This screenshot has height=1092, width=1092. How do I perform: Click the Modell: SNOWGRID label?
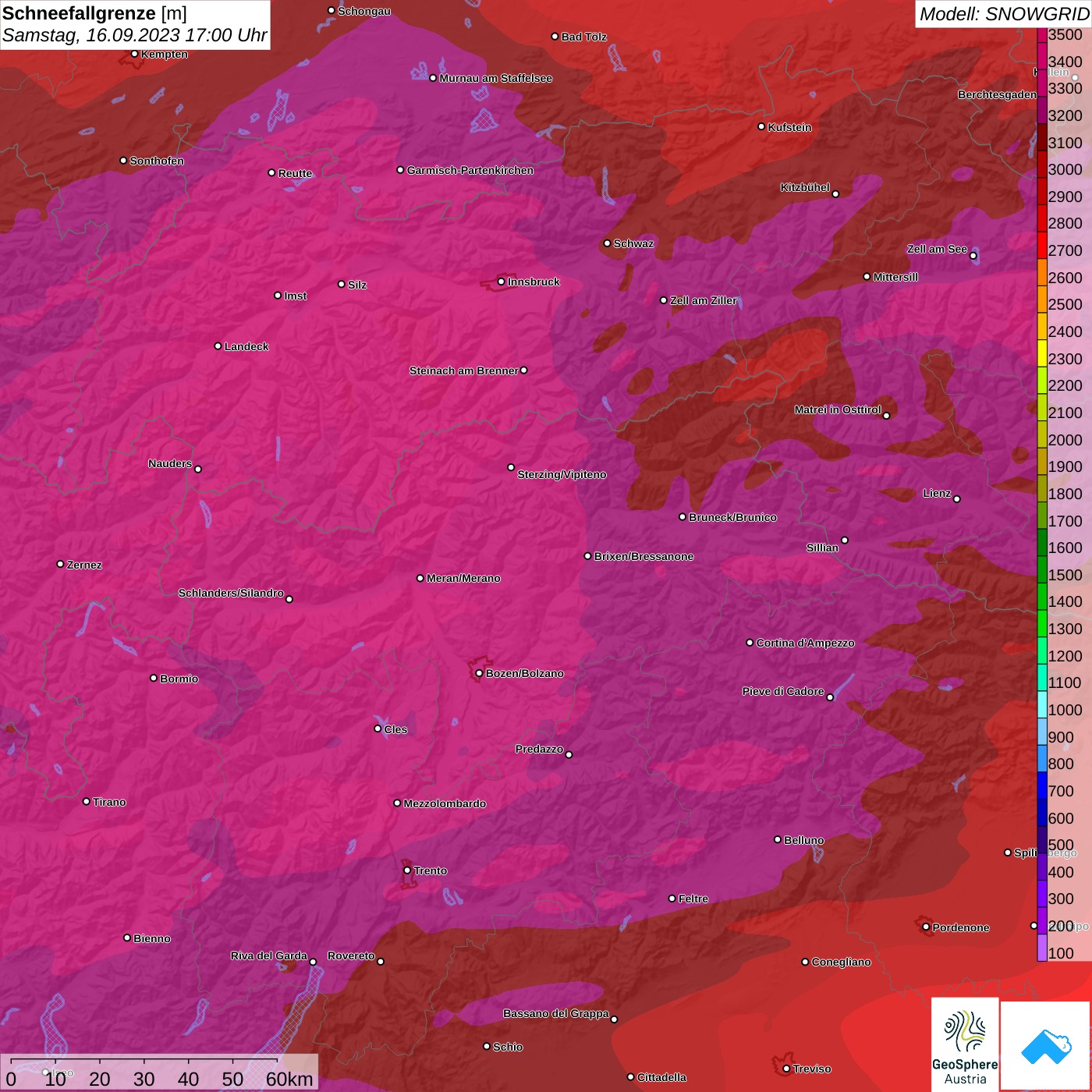pyautogui.click(x=1003, y=13)
